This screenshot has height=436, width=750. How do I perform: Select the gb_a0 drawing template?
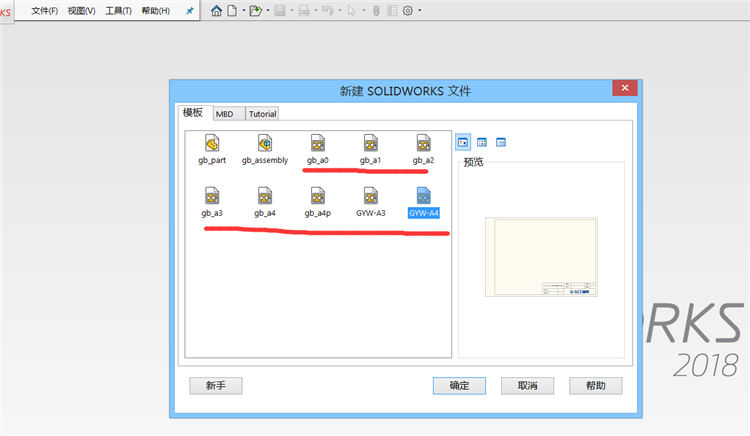318,150
